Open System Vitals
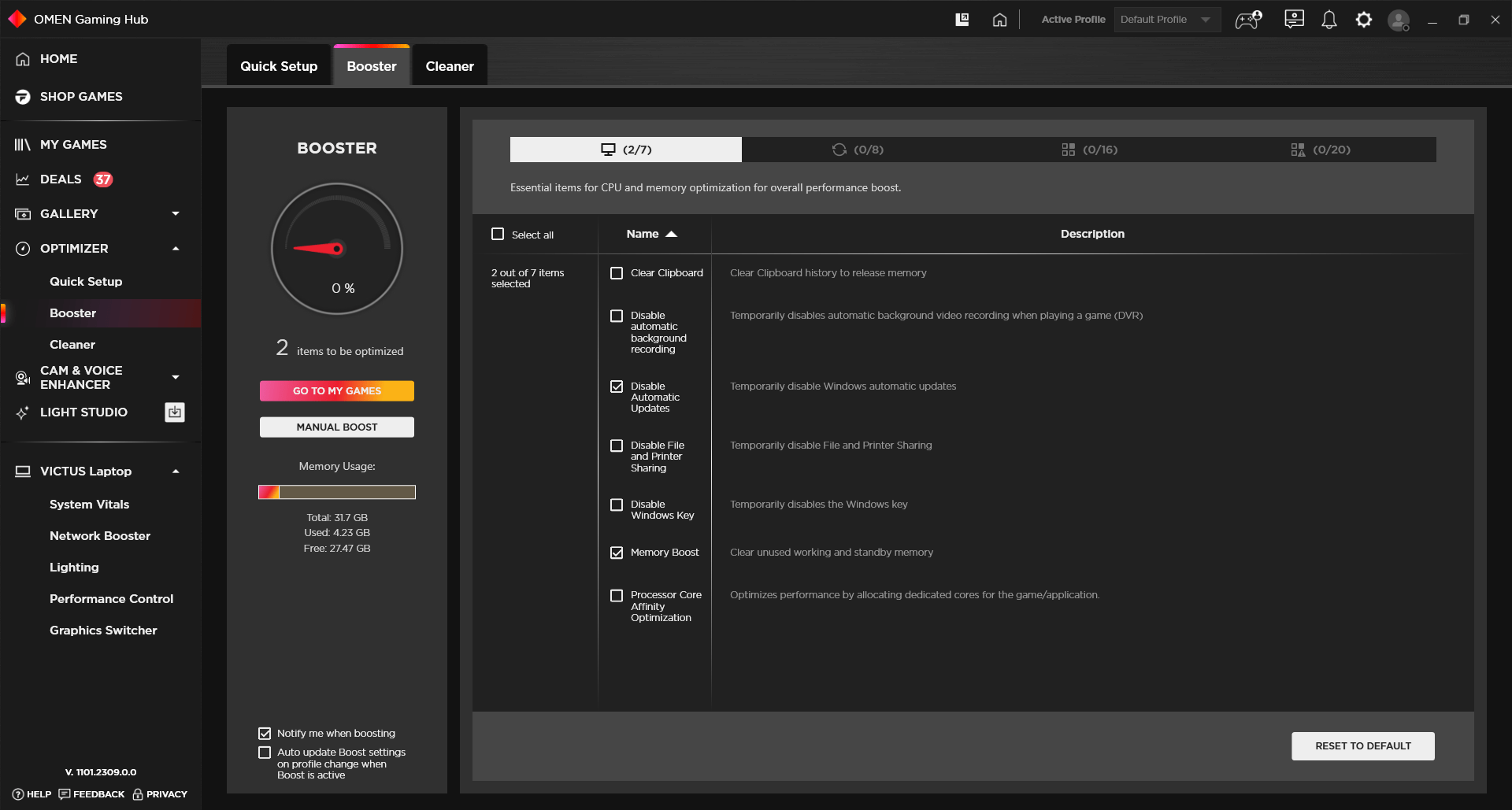 (x=89, y=505)
